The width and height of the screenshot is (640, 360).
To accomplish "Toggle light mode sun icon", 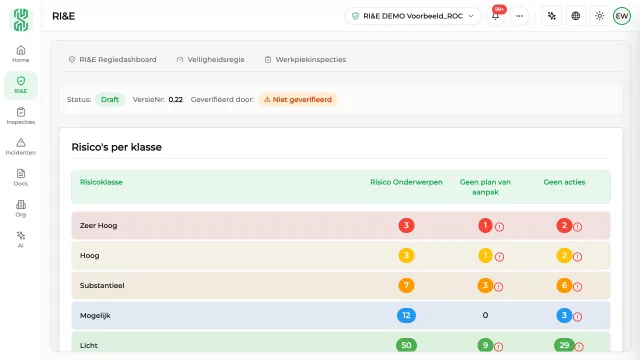I will 600,16.
